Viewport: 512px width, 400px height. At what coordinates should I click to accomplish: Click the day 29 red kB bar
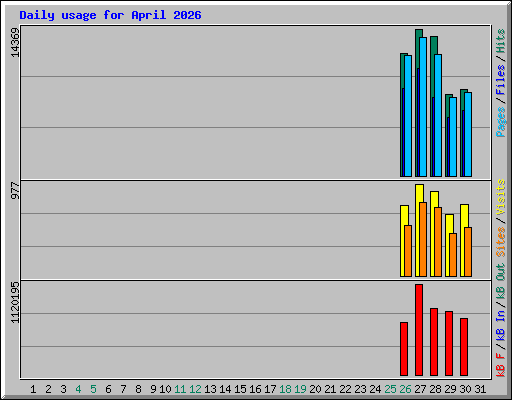point(449,343)
